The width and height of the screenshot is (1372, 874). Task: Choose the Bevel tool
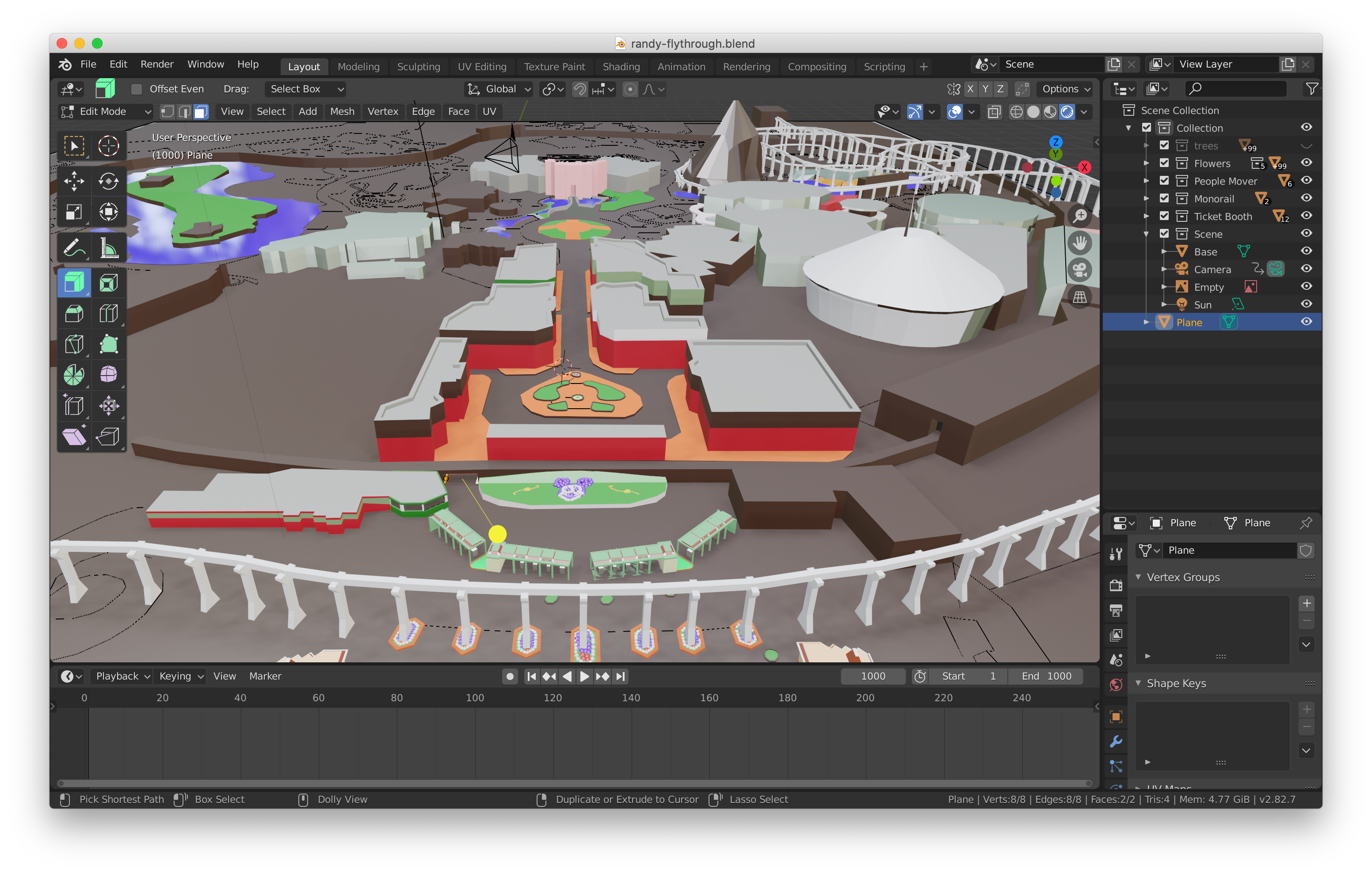(74, 313)
